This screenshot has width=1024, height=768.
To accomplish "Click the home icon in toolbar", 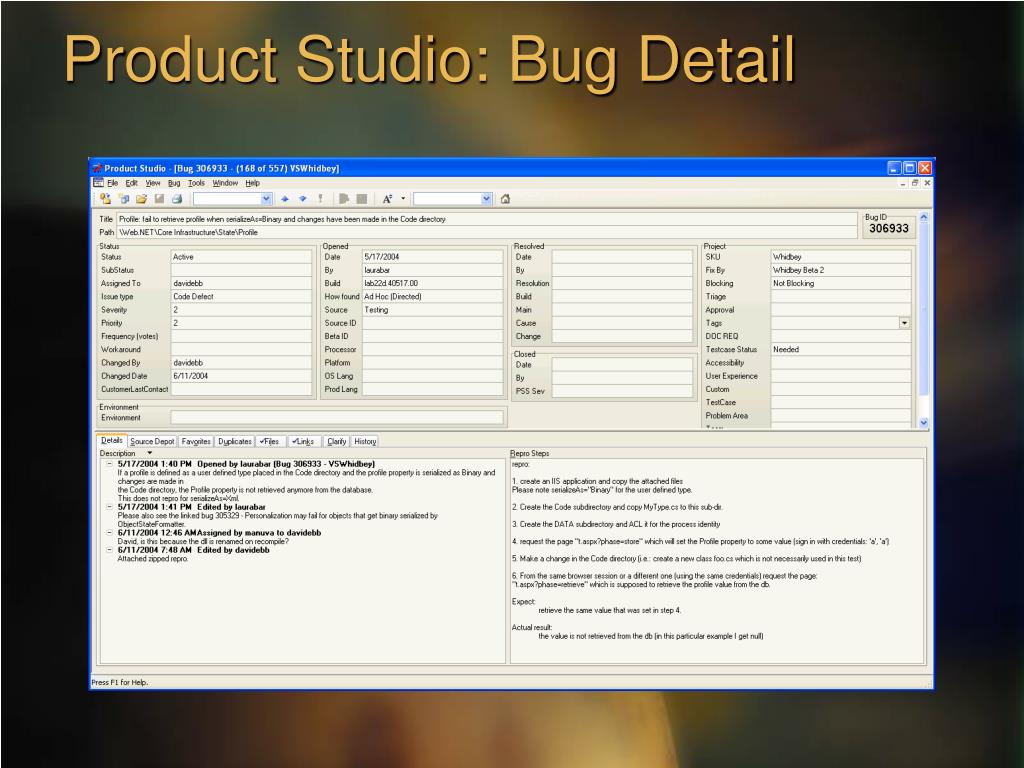I will click(505, 199).
